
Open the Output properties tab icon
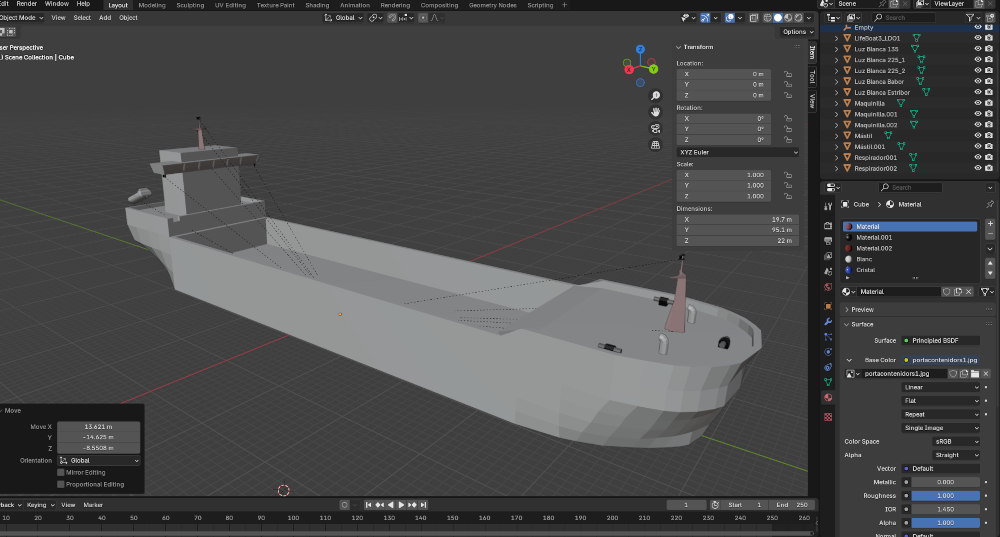(828, 240)
